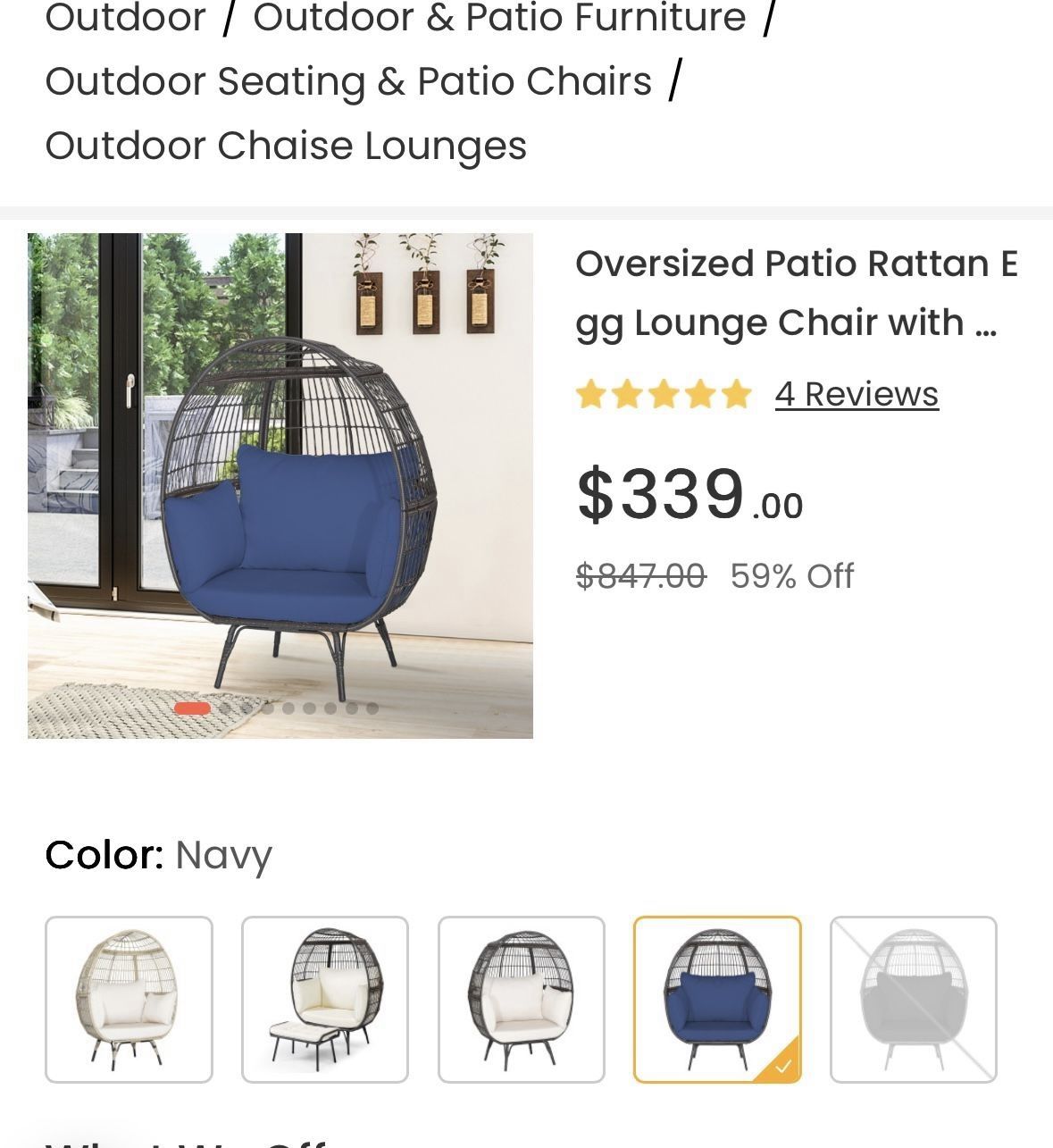Tap the active red carousel indicator
Viewport: 1053px width, 1148px height.
(x=192, y=708)
